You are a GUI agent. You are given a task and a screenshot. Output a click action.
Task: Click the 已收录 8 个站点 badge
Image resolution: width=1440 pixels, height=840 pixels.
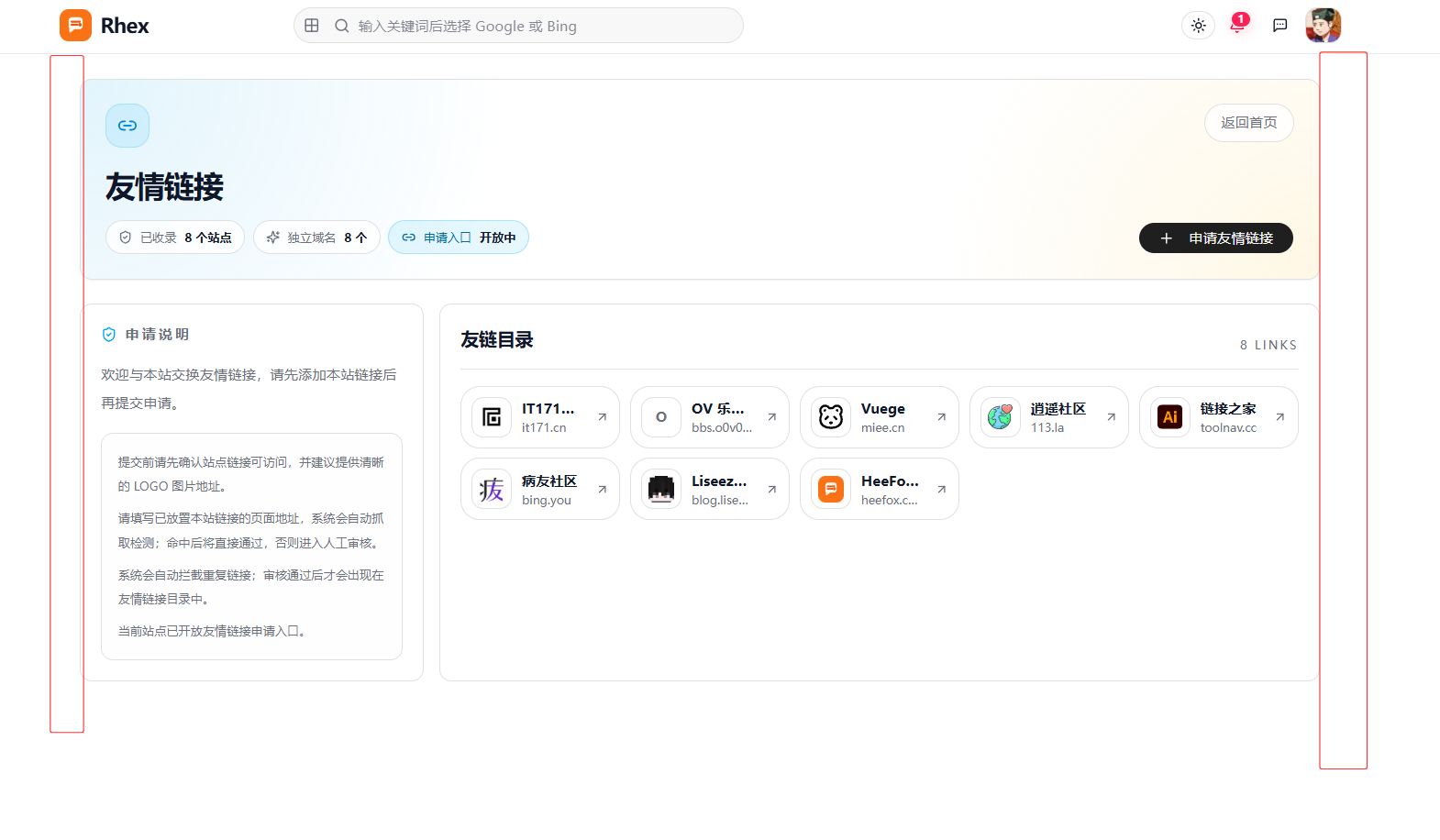coord(175,238)
